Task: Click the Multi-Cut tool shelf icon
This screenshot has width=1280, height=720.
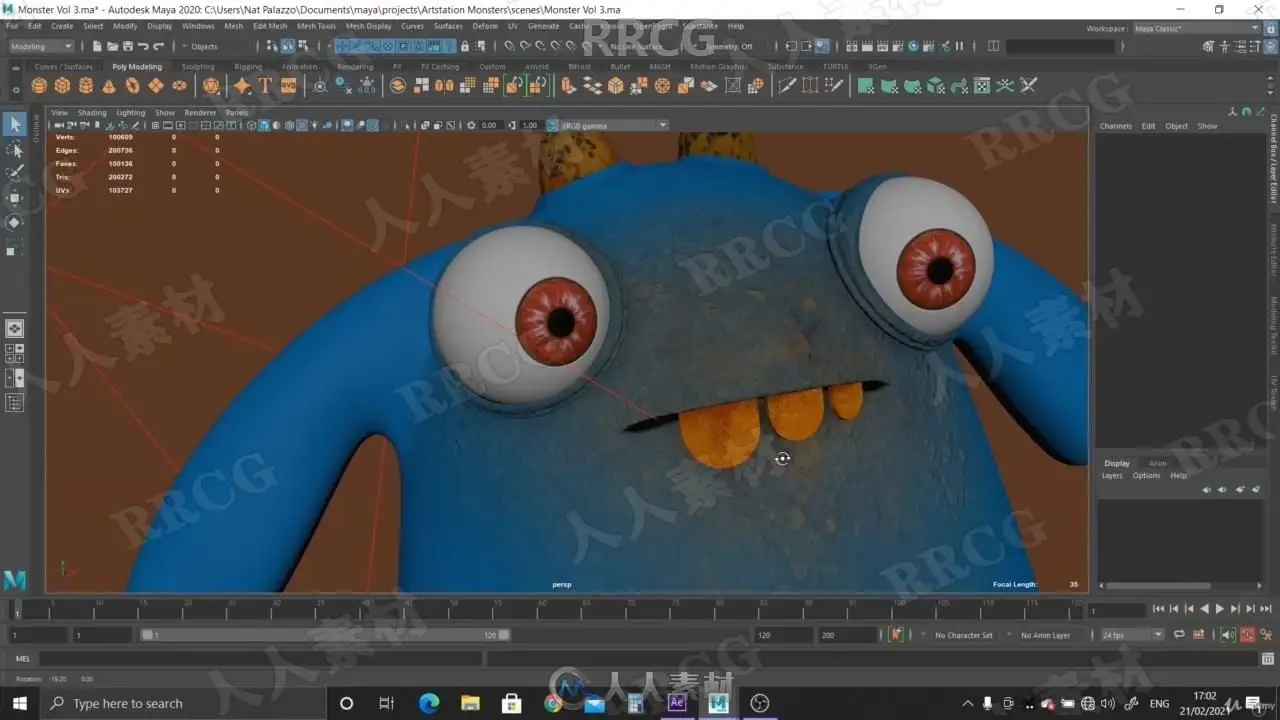Action: (x=787, y=86)
